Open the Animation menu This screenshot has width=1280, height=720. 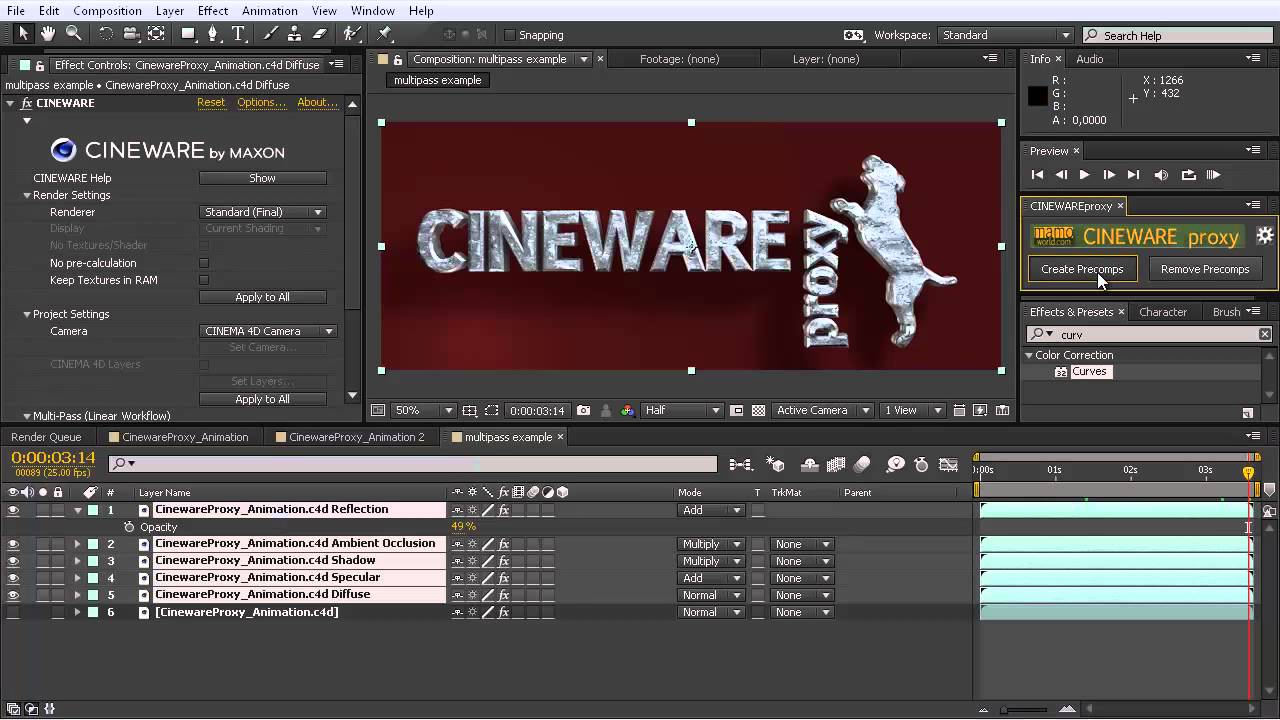pos(269,11)
